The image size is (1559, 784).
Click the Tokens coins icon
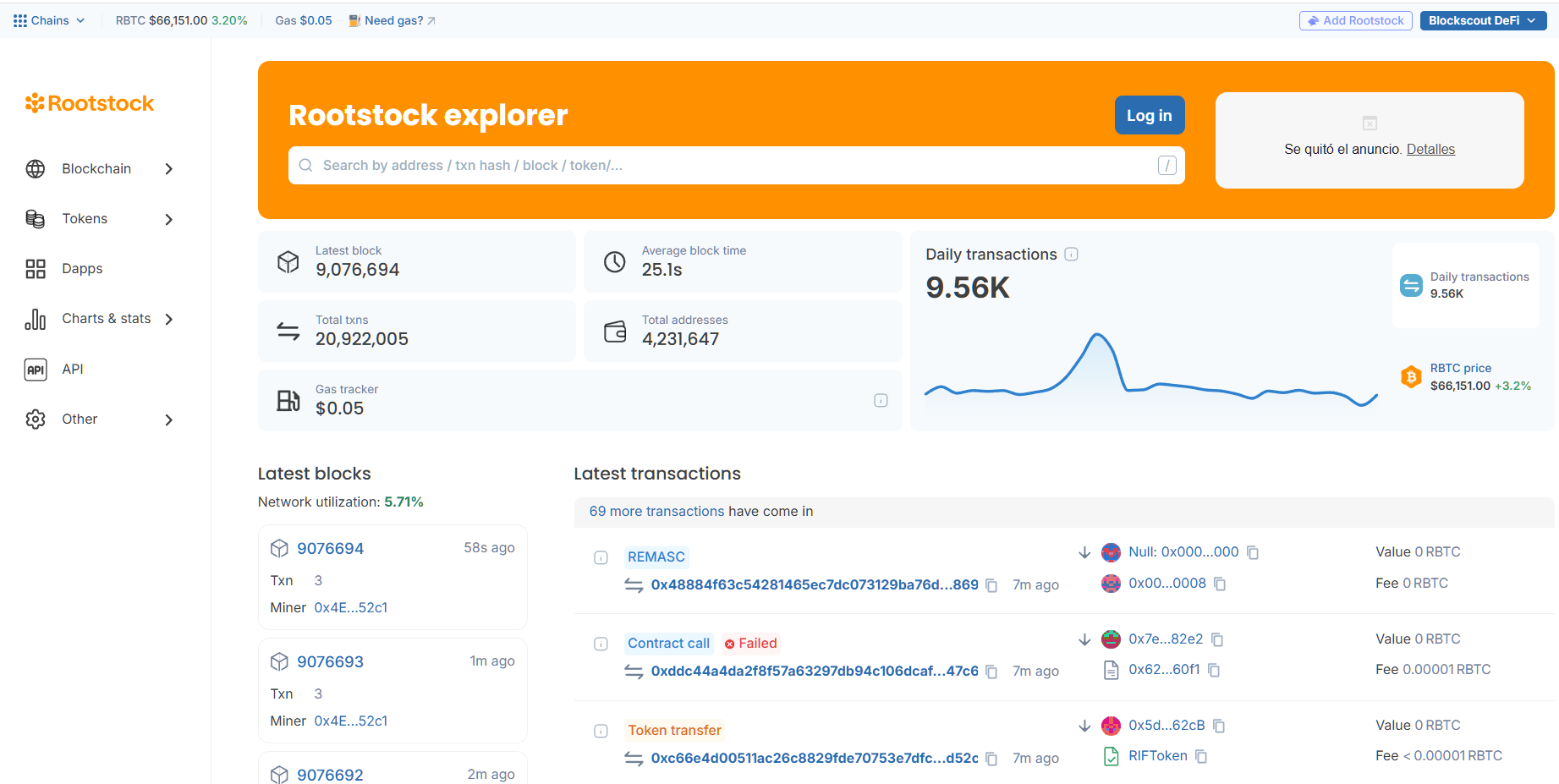tap(36, 219)
